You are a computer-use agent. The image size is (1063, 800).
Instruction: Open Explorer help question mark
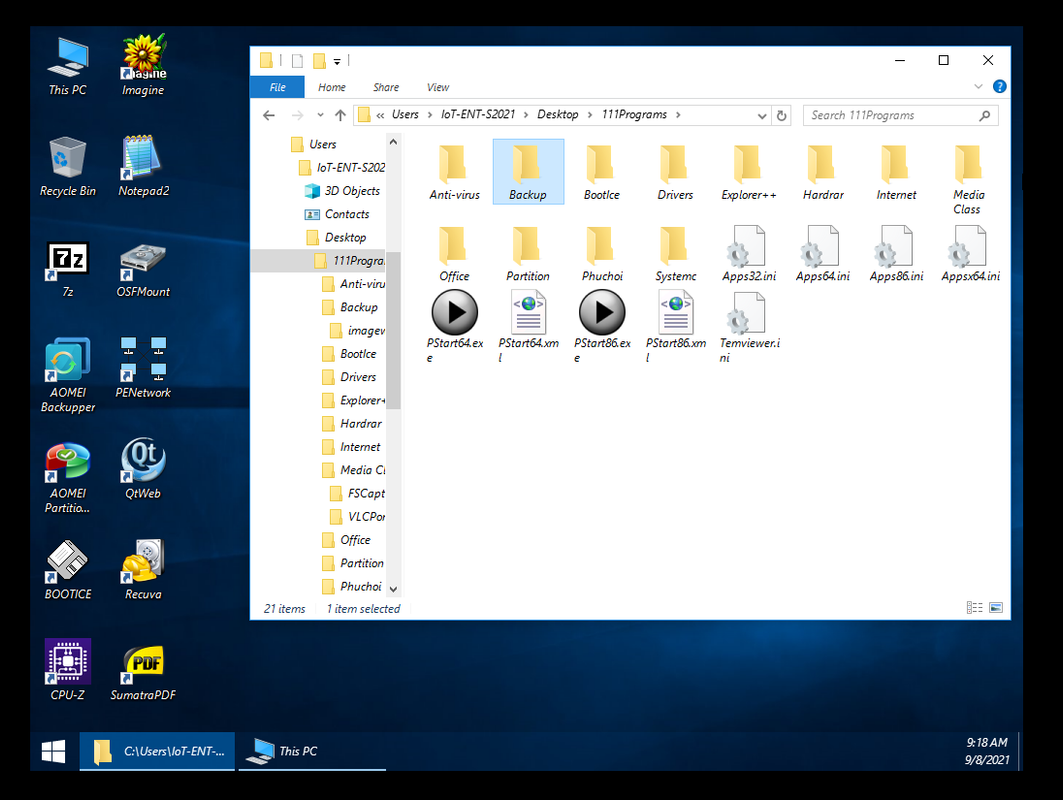pos(999,87)
